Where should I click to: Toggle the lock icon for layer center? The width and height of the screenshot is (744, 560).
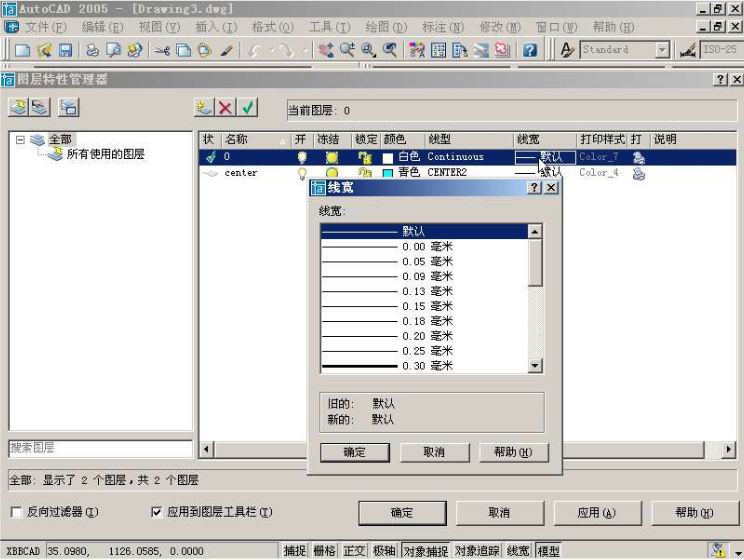(x=364, y=174)
